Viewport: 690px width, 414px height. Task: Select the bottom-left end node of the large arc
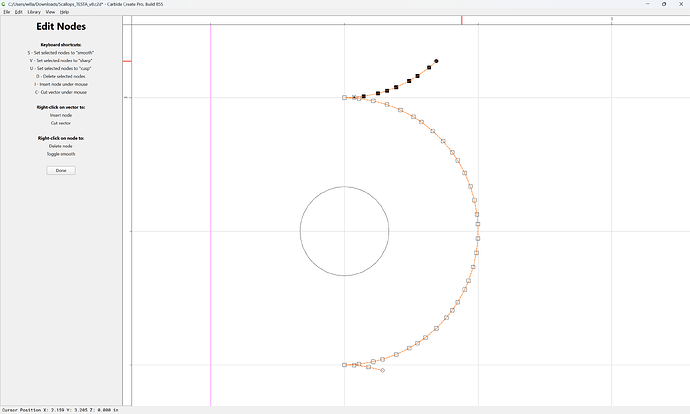pos(345,365)
